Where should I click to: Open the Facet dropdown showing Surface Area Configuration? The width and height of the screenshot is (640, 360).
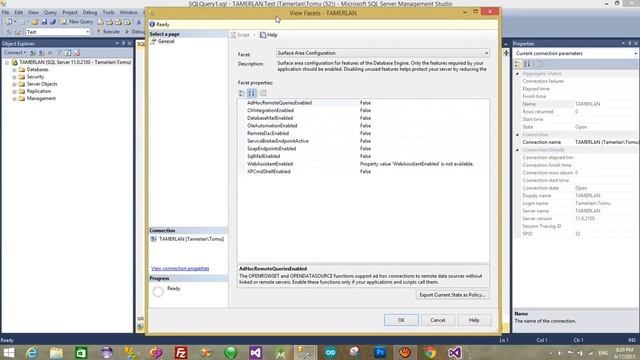pyautogui.click(x=383, y=53)
